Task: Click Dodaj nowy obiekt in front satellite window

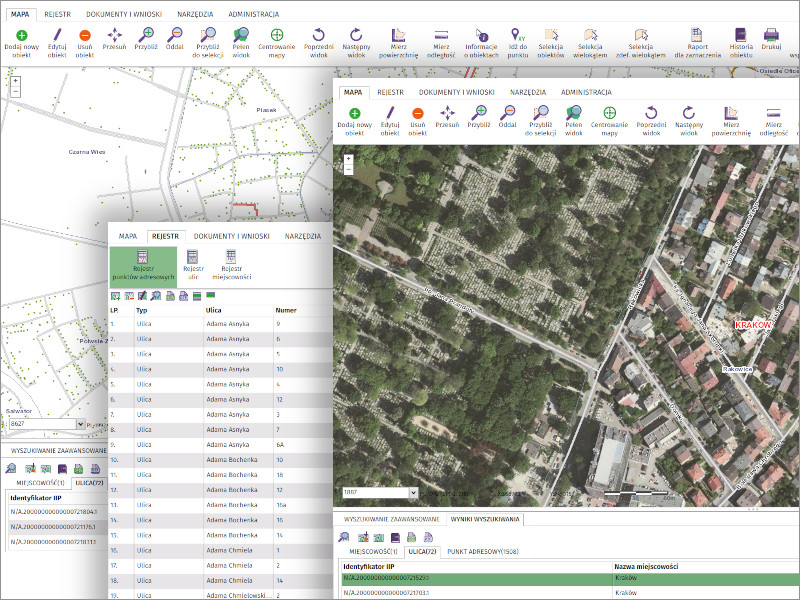Action: tap(355, 121)
